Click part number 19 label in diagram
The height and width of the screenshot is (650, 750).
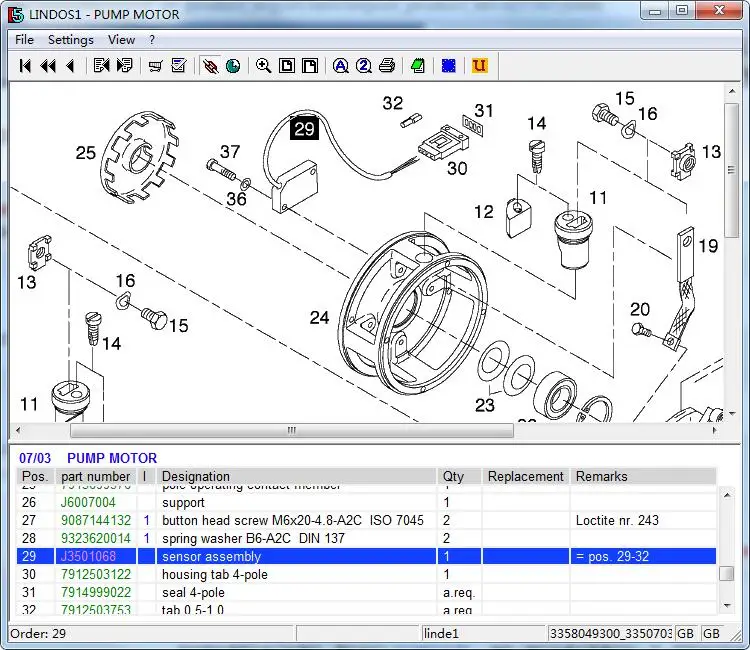pyautogui.click(x=708, y=246)
